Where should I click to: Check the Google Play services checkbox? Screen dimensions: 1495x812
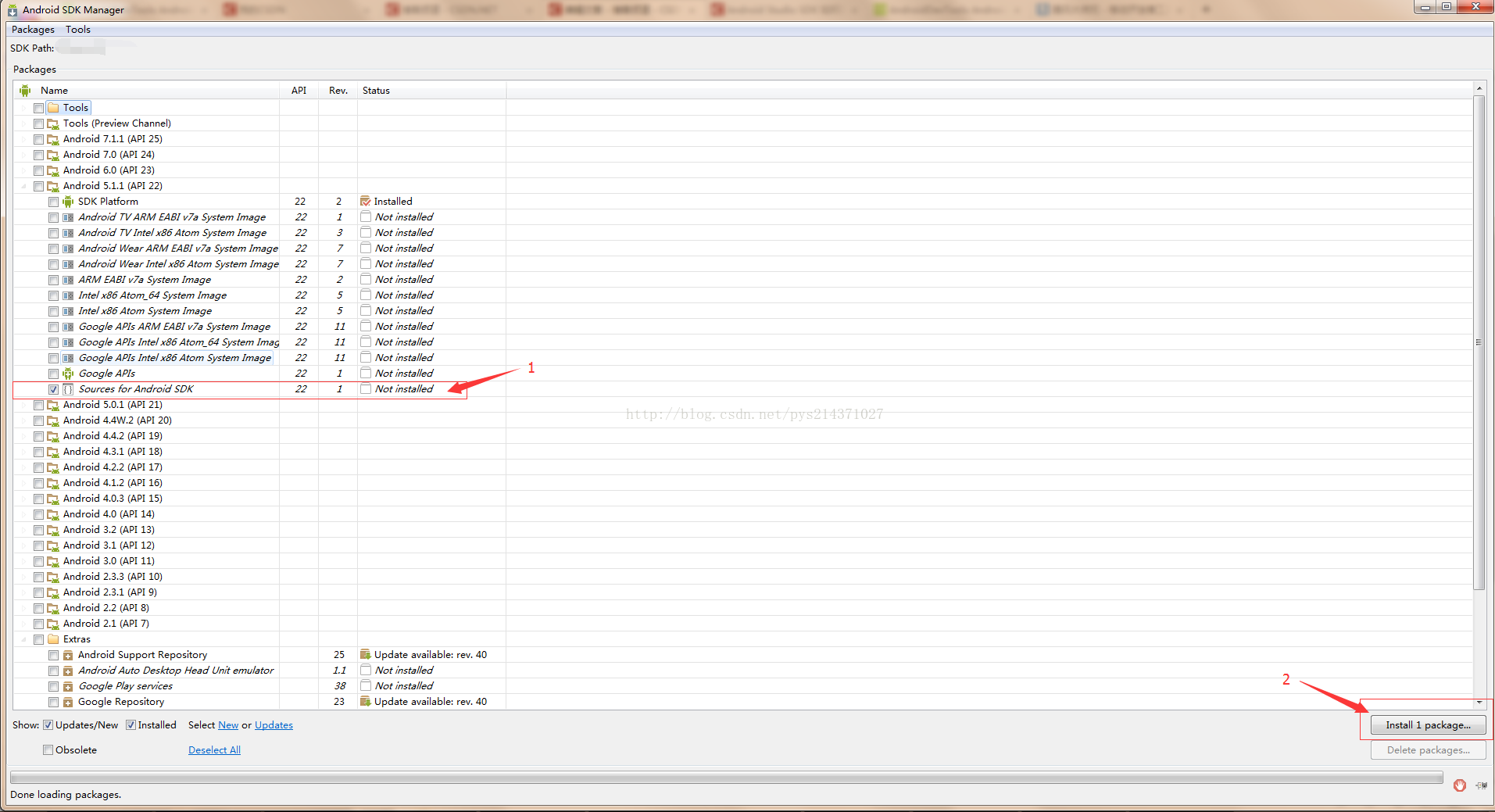(53, 686)
